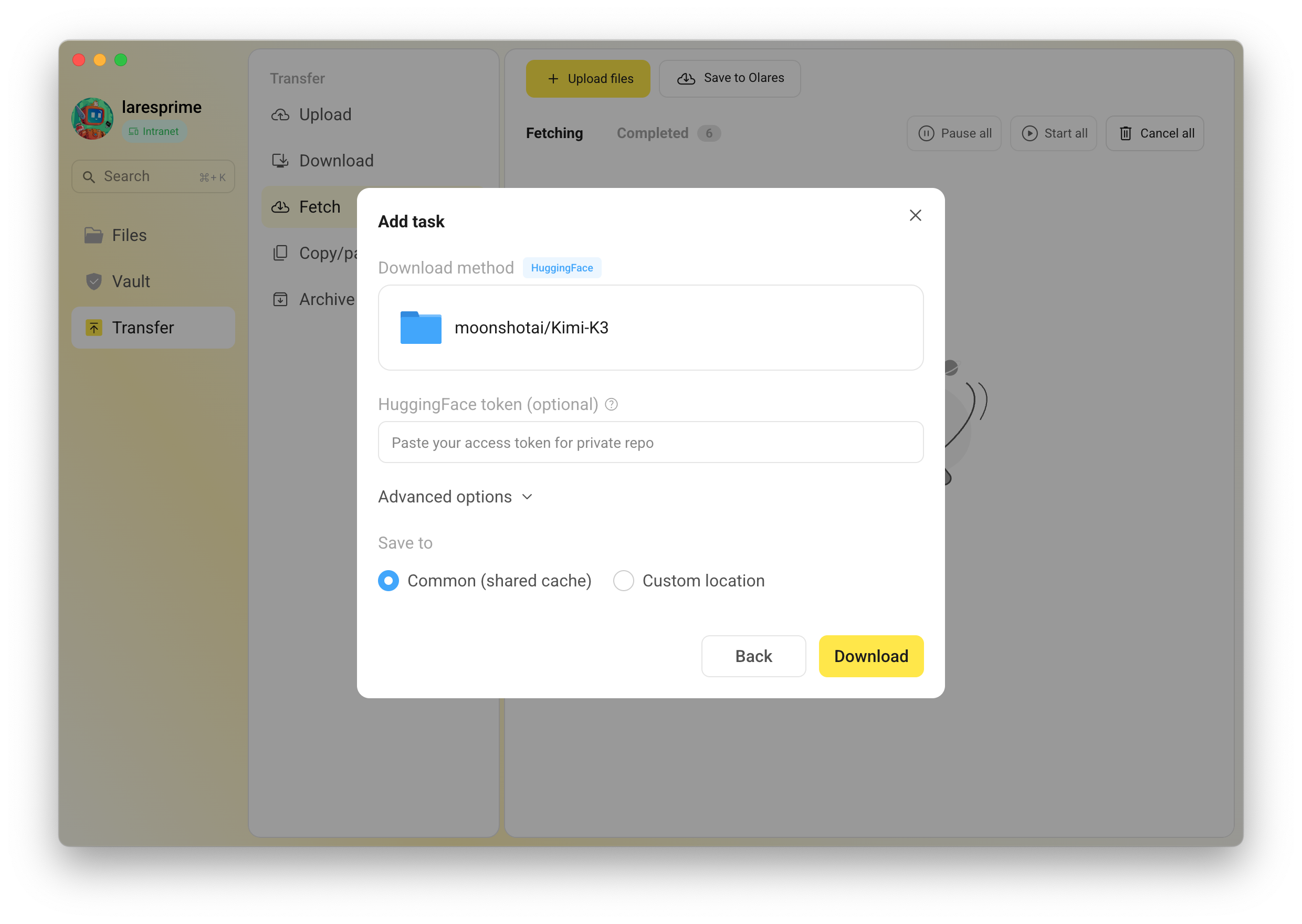Click the Back button
Viewport: 1302px width, 924px height.
[x=753, y=655]
